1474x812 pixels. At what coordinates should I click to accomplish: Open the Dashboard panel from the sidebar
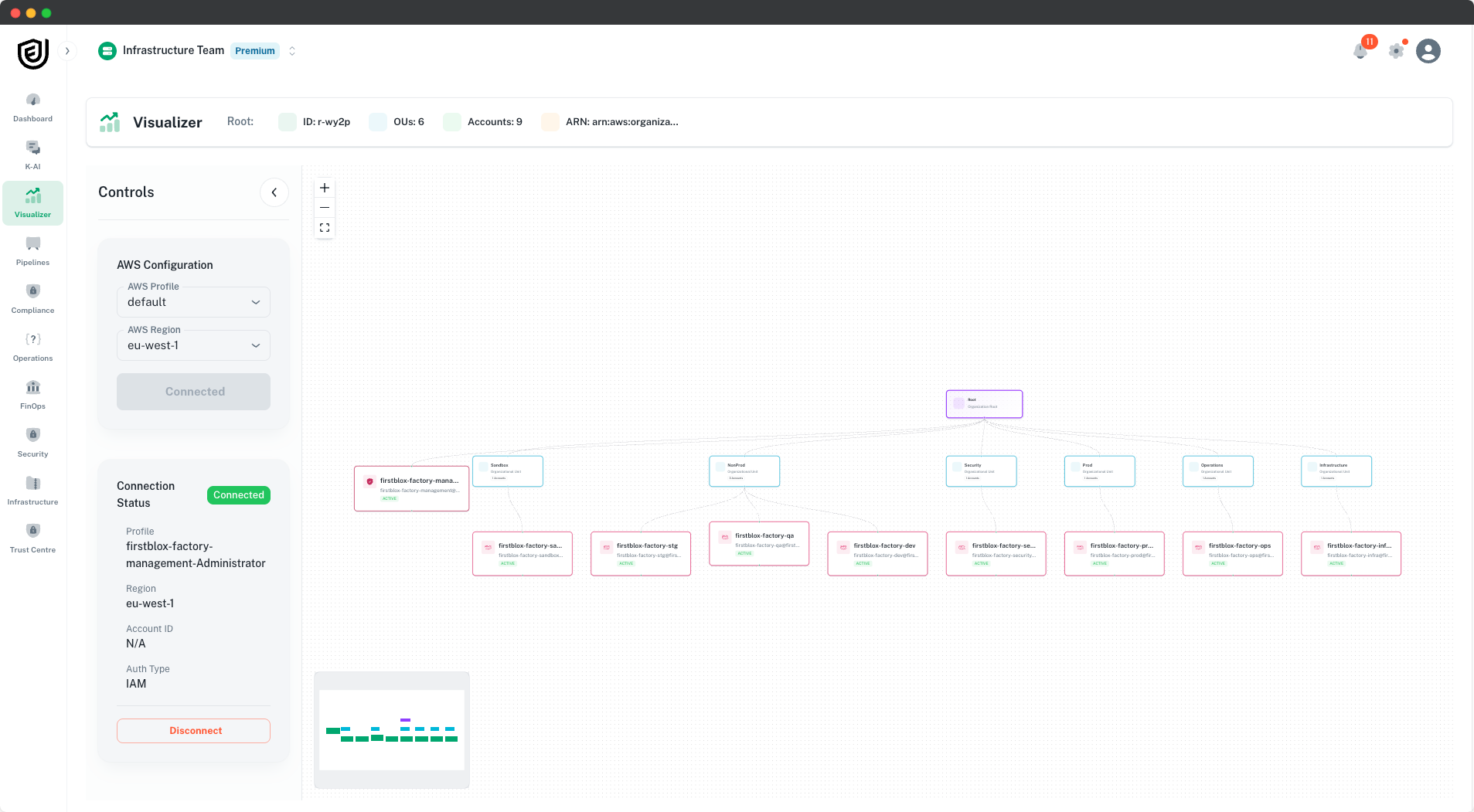[x=32, y=107]
